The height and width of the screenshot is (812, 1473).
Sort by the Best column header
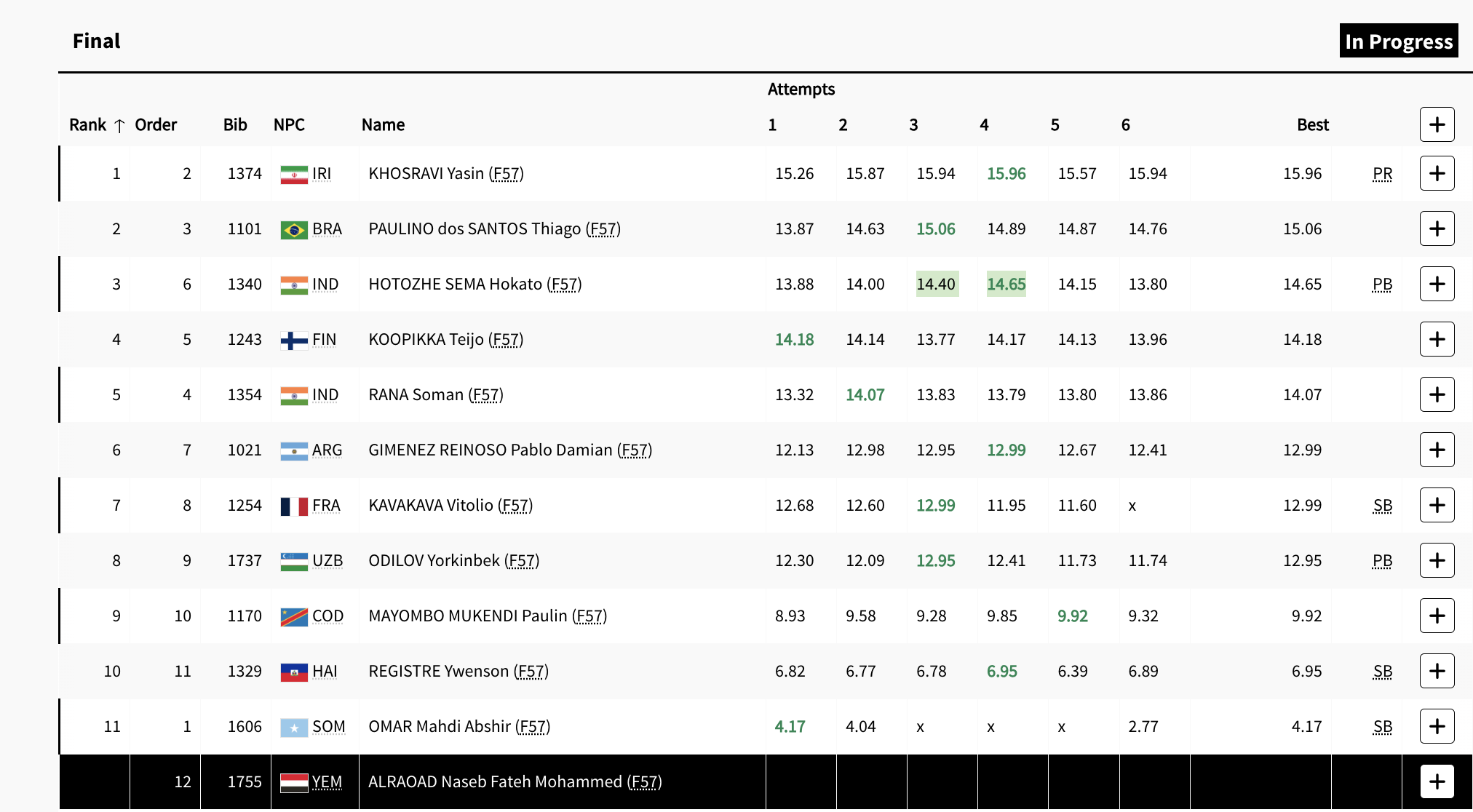1312,124
